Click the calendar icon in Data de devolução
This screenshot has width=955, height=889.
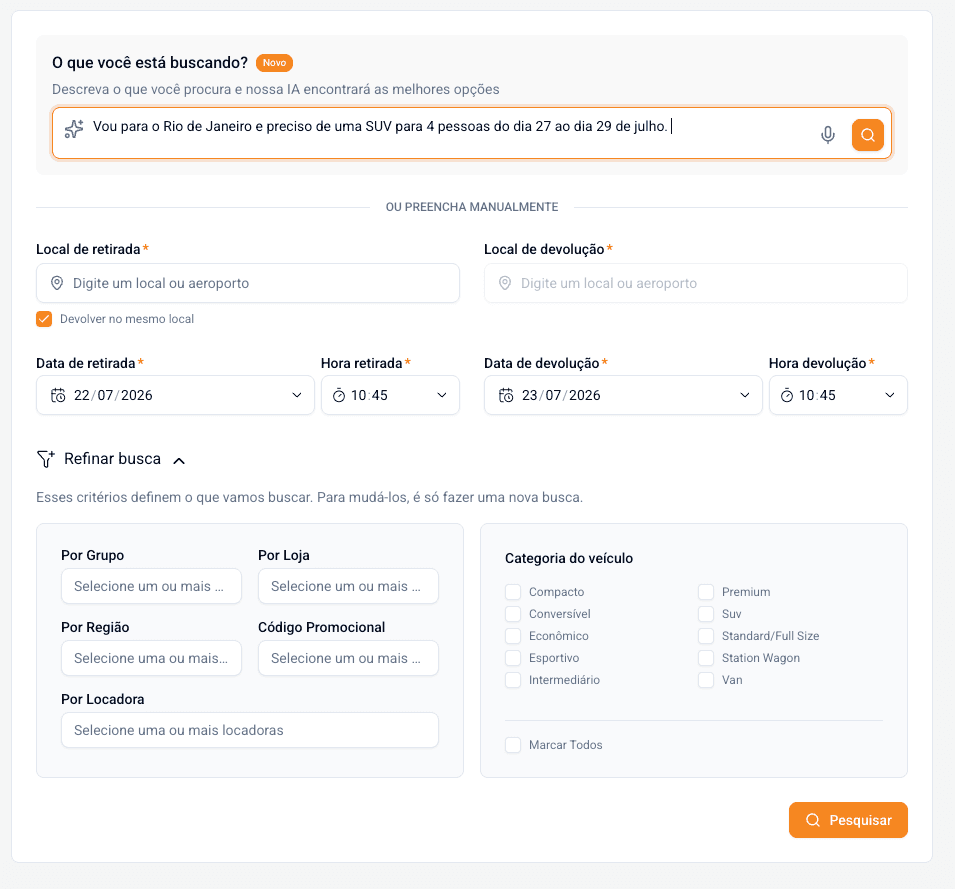[506, 395]
